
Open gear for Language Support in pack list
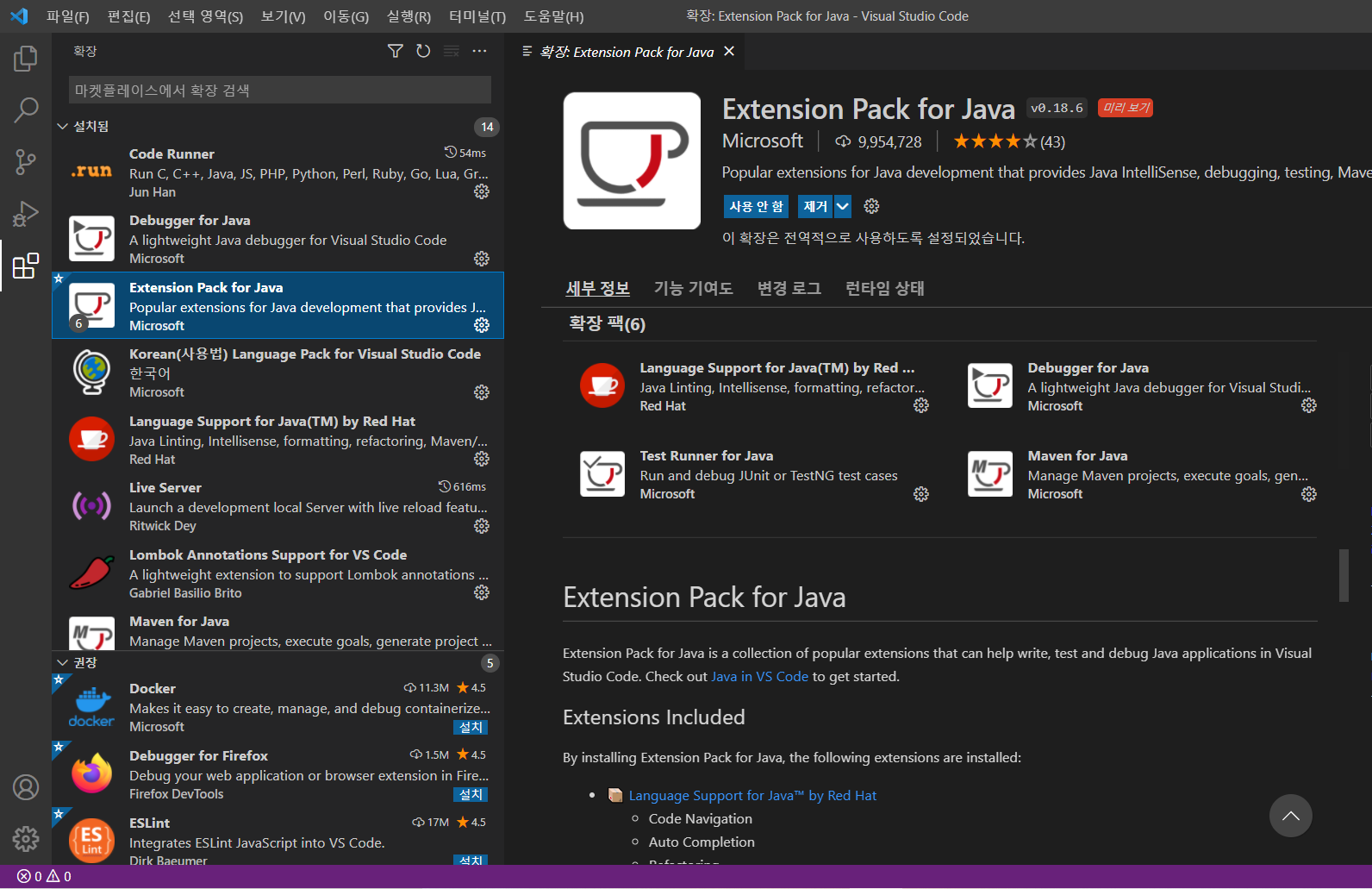(921, 405)
